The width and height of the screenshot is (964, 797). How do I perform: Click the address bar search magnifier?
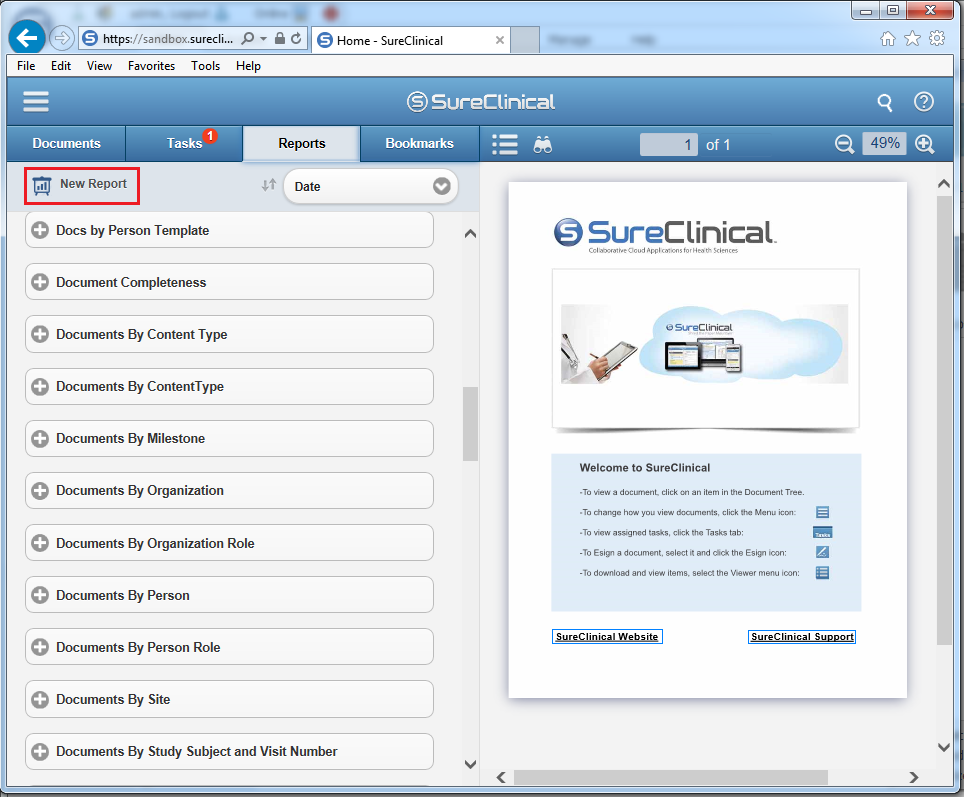point(247,38)
